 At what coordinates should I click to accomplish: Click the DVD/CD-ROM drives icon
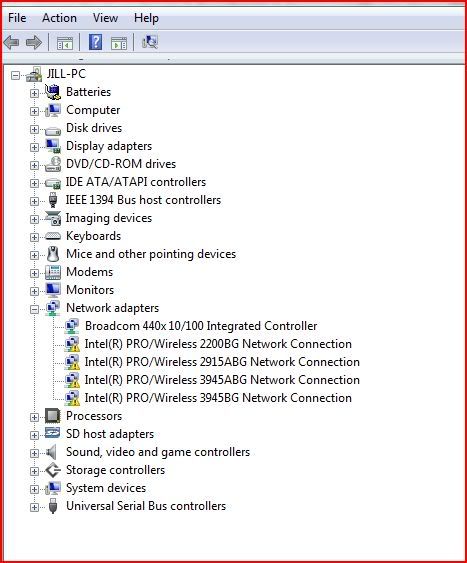(53, 164)
